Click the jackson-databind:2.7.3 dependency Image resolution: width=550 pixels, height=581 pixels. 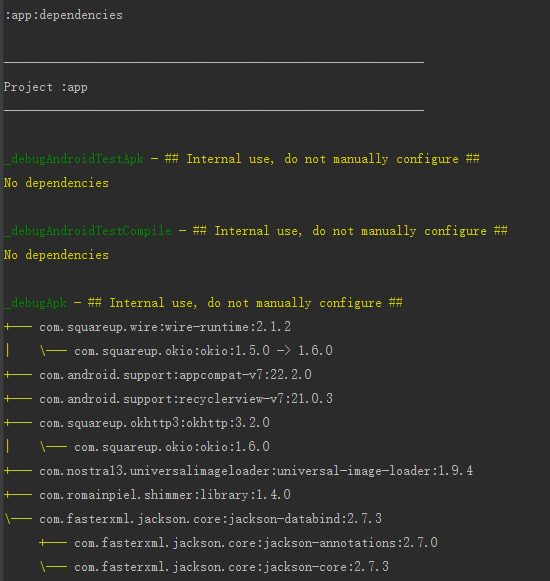[211, 519]
